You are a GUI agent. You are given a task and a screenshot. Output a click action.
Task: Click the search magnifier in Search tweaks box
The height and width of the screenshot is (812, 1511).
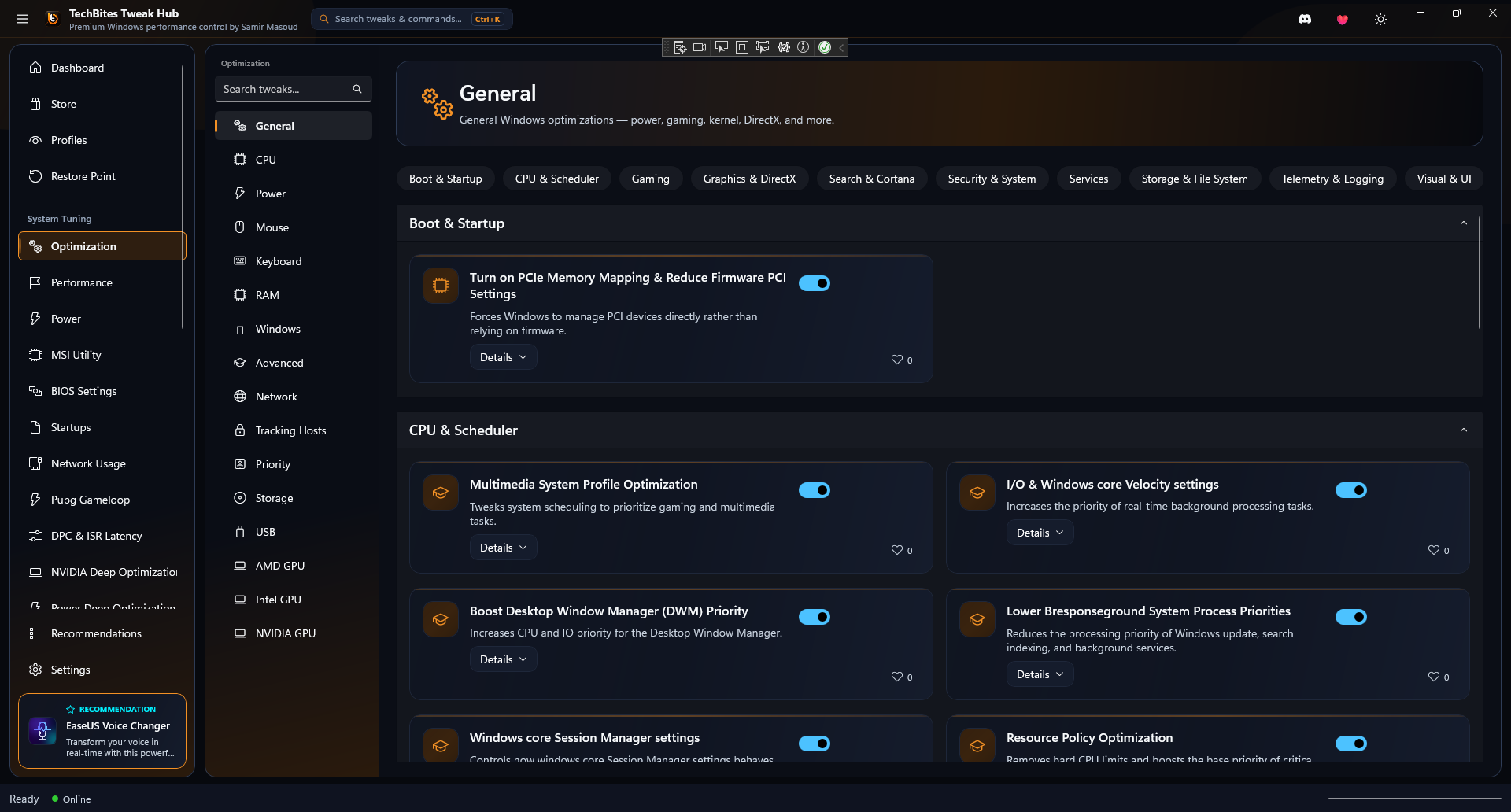point(357,89)
